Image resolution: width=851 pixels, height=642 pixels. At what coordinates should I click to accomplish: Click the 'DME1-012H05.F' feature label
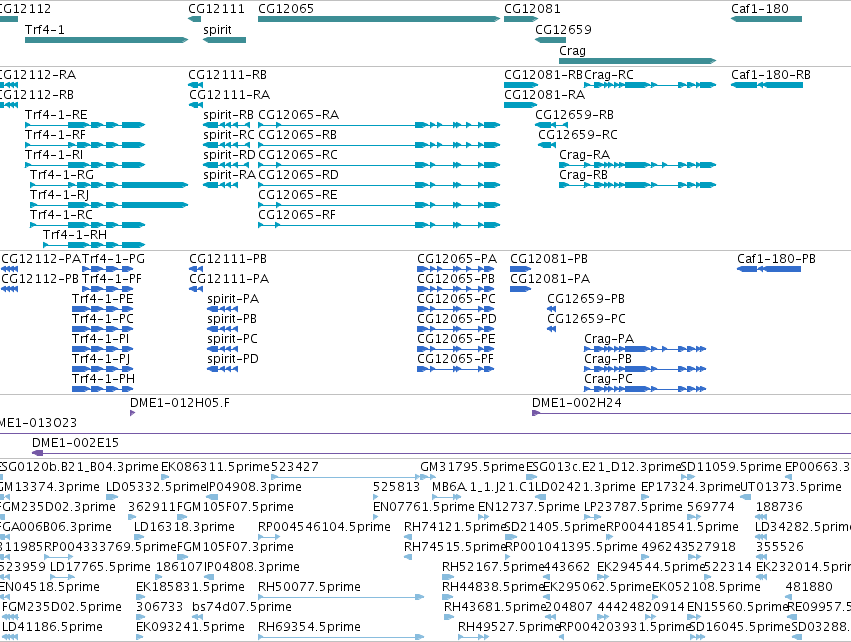point(180,403)
